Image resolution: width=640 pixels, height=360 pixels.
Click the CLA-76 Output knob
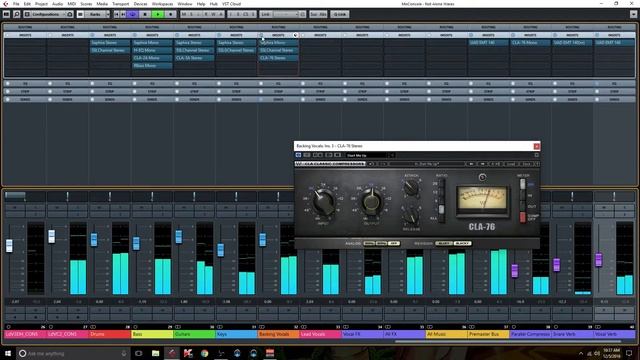[371, 201]
